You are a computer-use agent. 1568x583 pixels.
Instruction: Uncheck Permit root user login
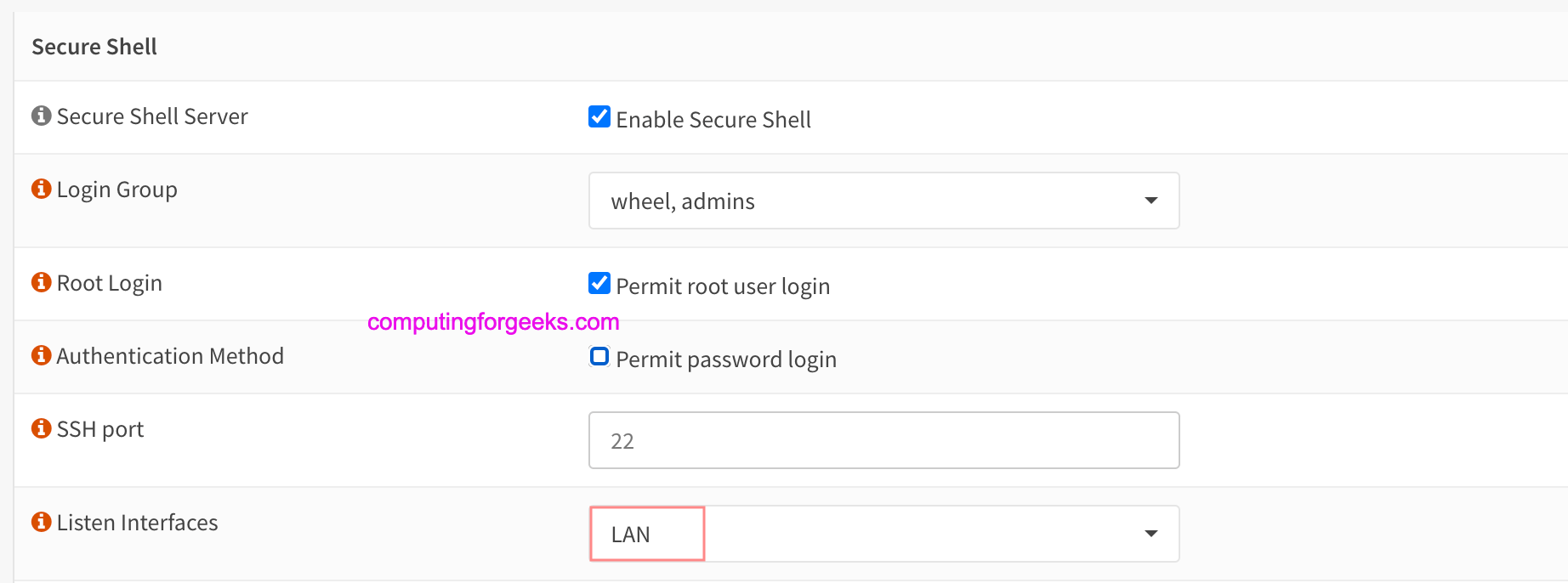599,284
